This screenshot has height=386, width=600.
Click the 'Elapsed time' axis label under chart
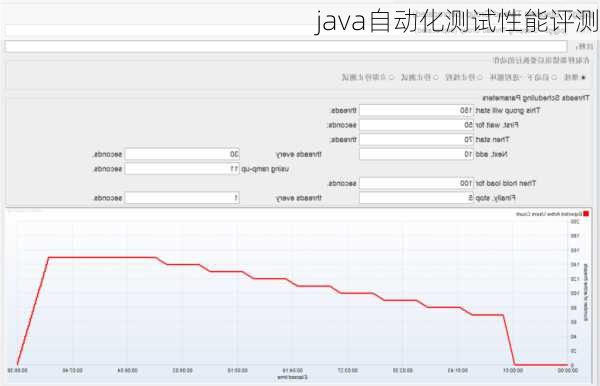pos(293,377)
